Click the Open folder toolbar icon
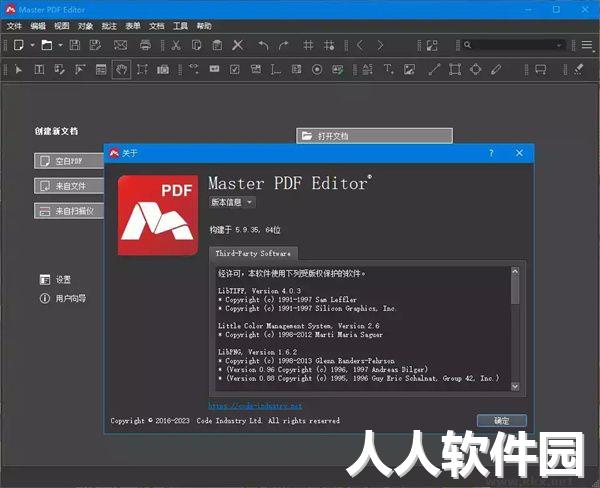The height and width of the screenshot is (488, 600). pos(47,45)
